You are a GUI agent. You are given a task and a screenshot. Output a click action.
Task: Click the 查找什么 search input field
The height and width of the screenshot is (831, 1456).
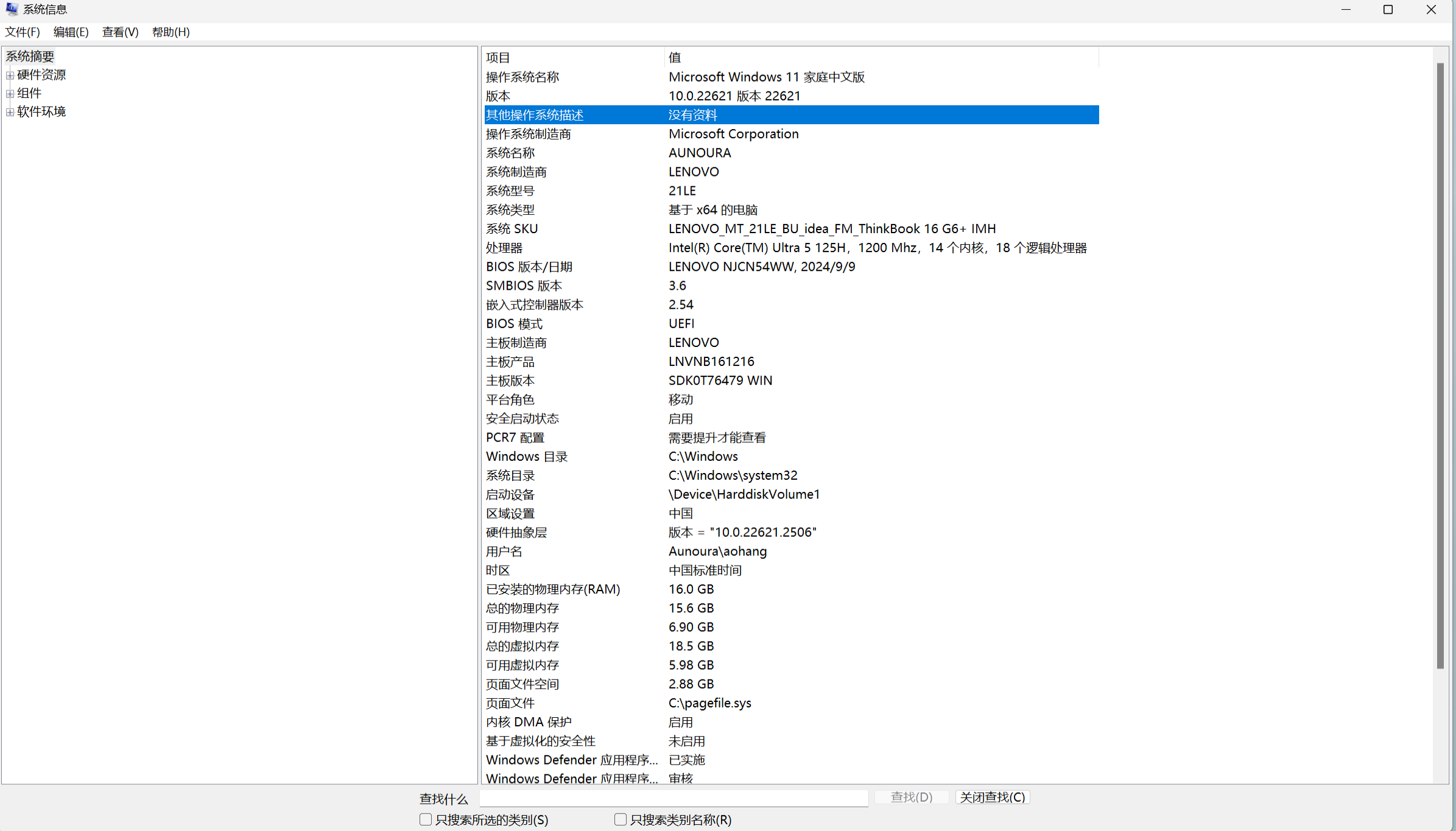point(673,798)
